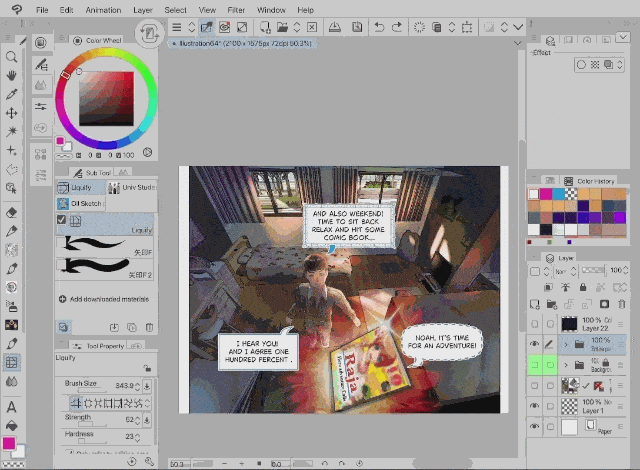This screenshot has width=640, height=470.
Task: Toggle visibility of Paper layer
Action: pos(534,426)
